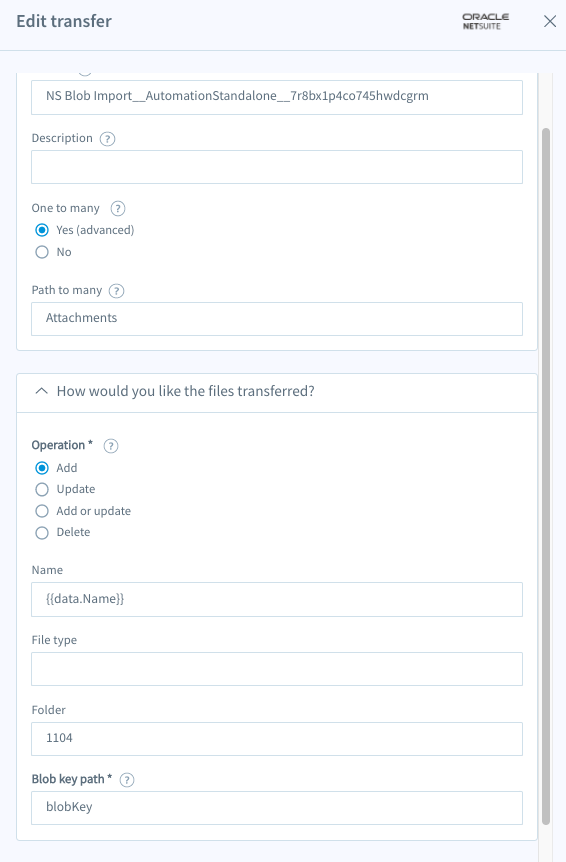
Task: Select No for One to many
Action: [x=42, y=252]
